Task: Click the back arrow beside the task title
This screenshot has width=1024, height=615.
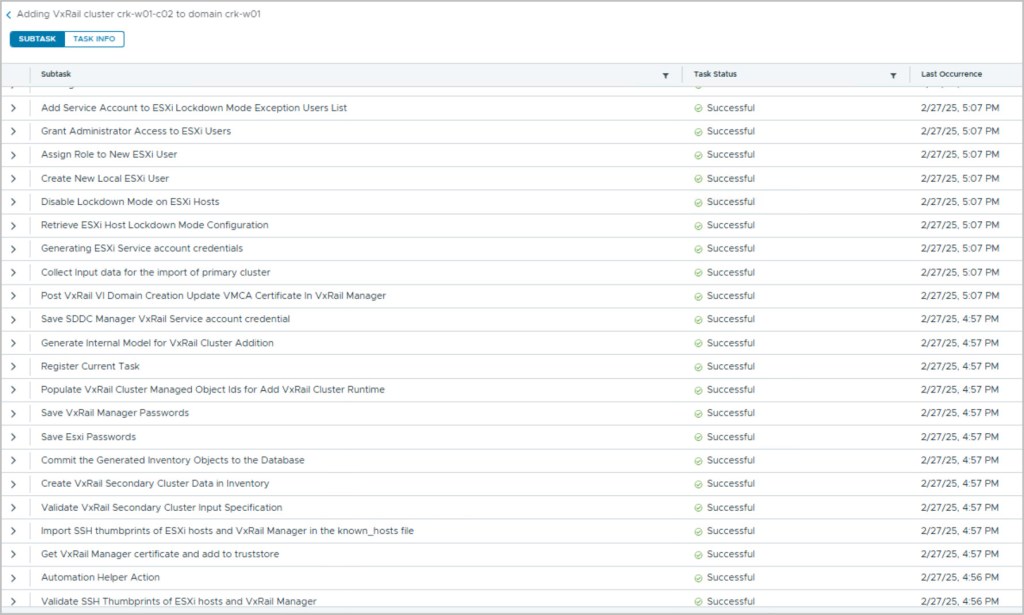Action: (x=9, y=15)
